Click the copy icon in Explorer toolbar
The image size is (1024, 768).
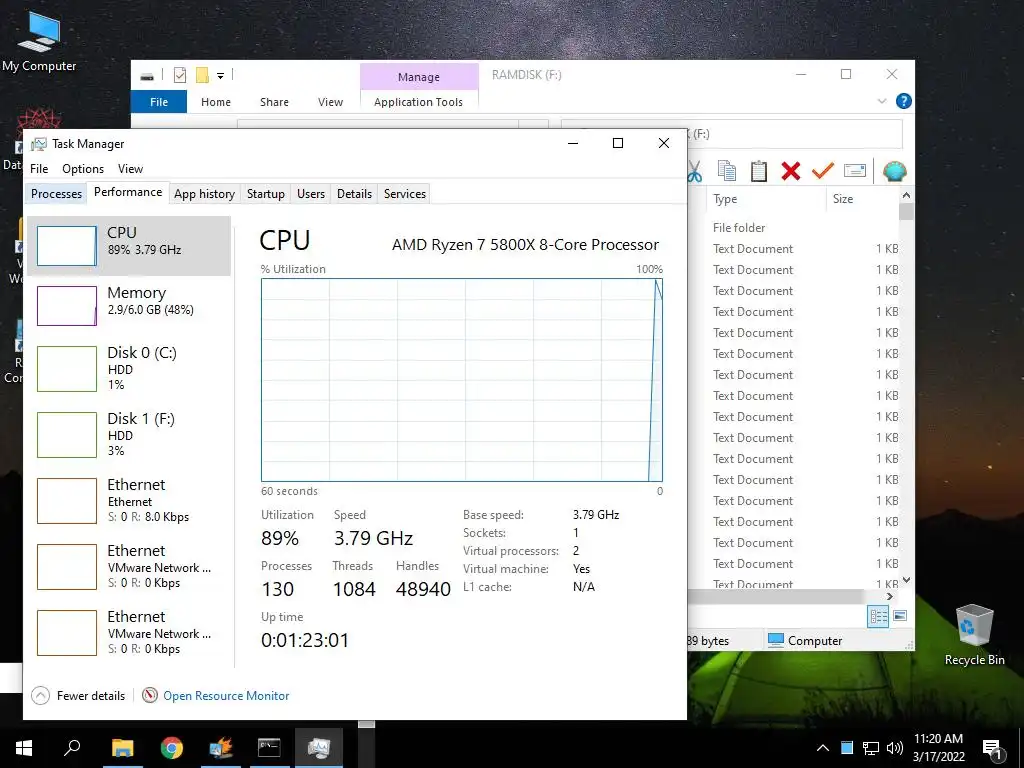coord(726,171)
